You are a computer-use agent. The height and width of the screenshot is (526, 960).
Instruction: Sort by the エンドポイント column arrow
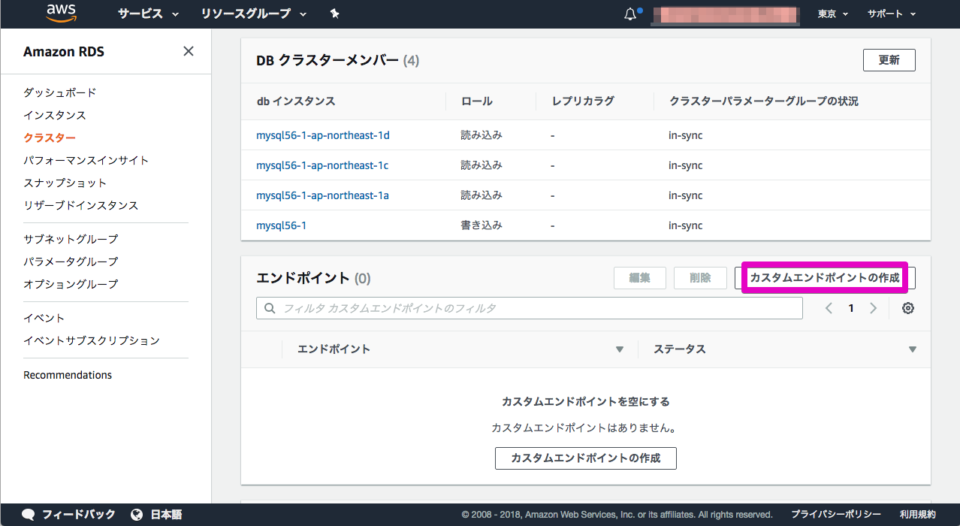coord(620,349)
